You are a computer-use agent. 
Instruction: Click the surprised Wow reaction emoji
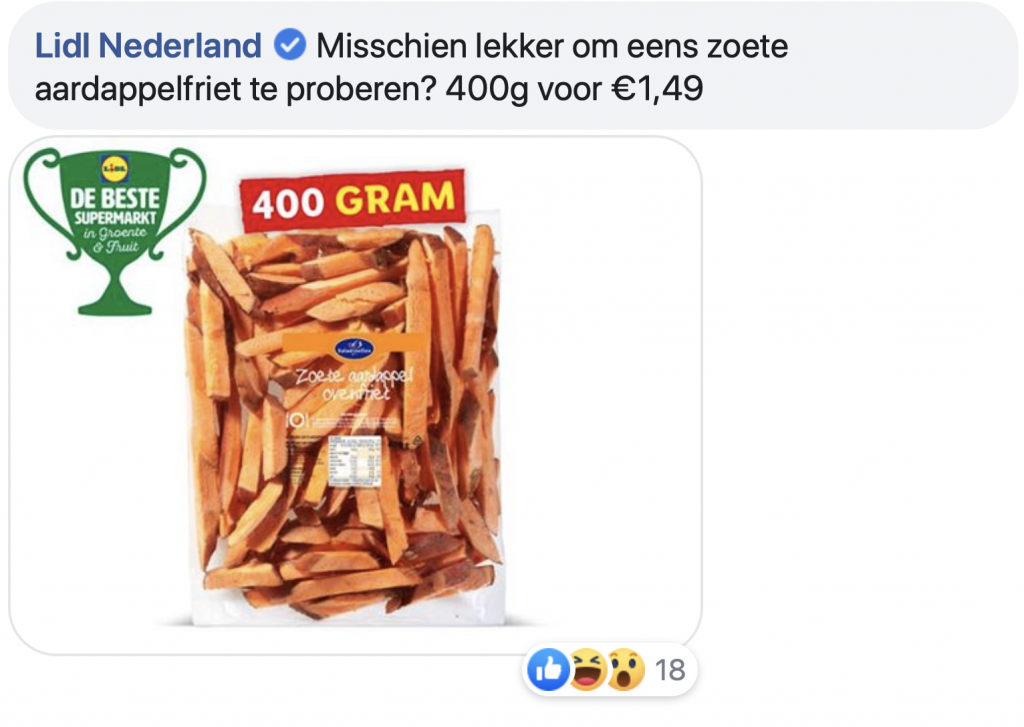point(625,669)
